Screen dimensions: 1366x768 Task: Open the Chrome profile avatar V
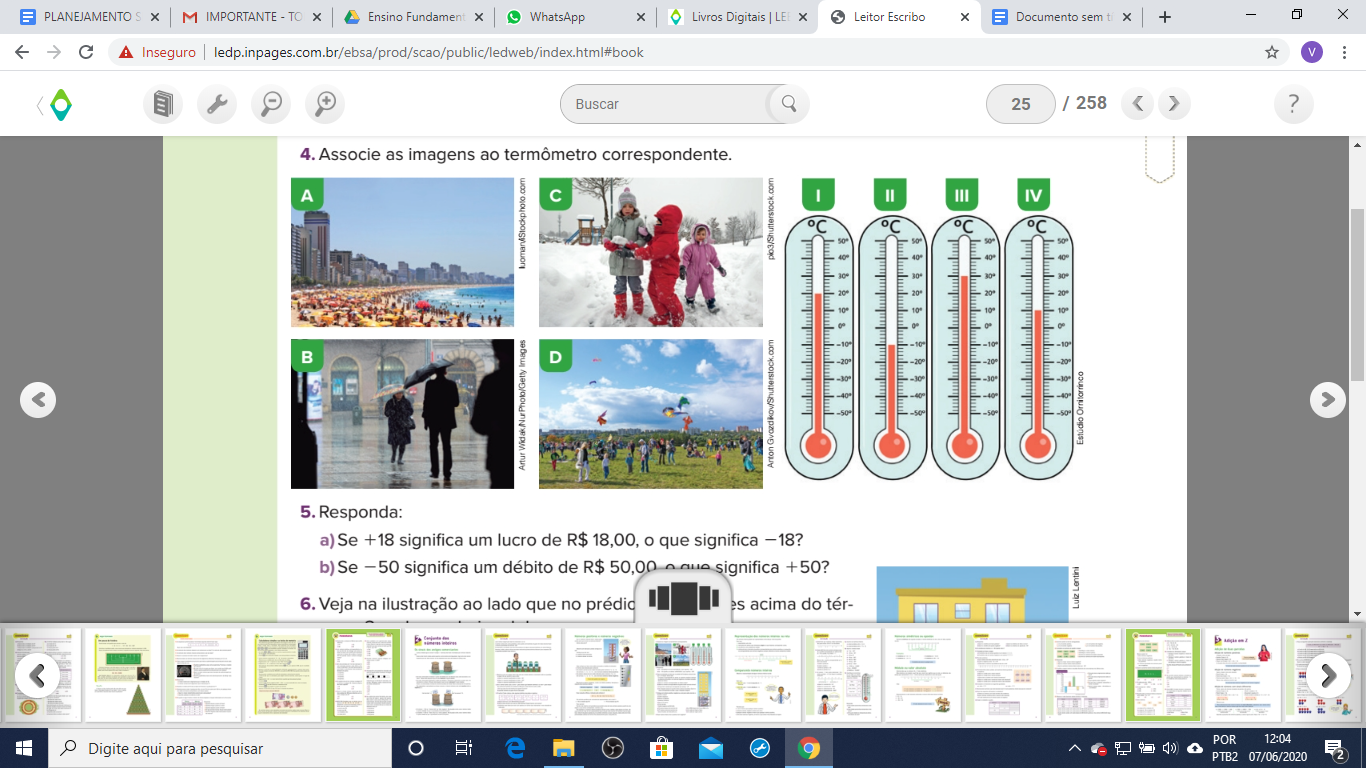(1312, 52)
